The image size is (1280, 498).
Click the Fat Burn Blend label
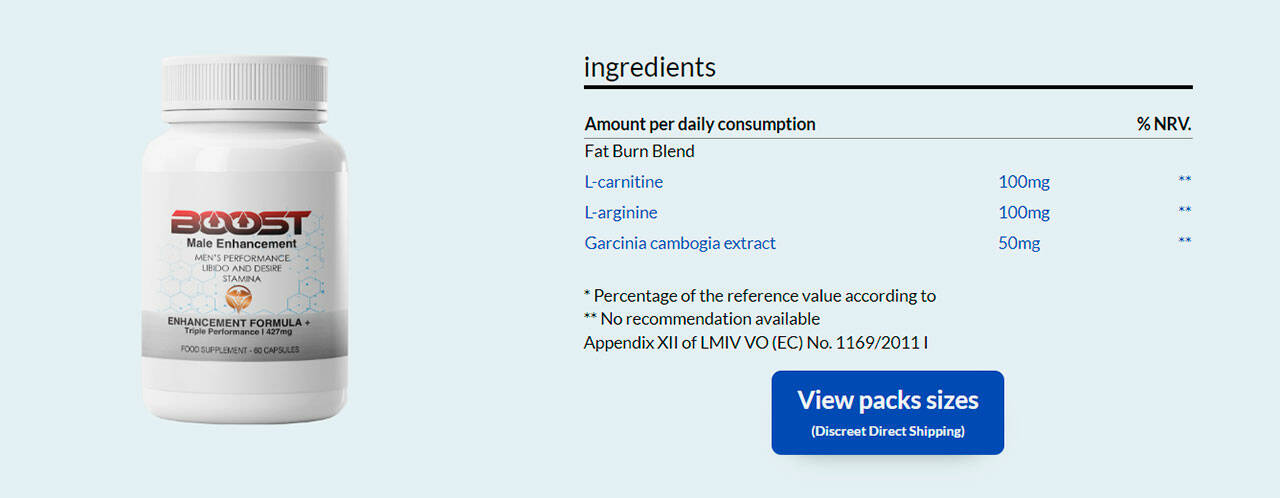[x=640, y=152]
